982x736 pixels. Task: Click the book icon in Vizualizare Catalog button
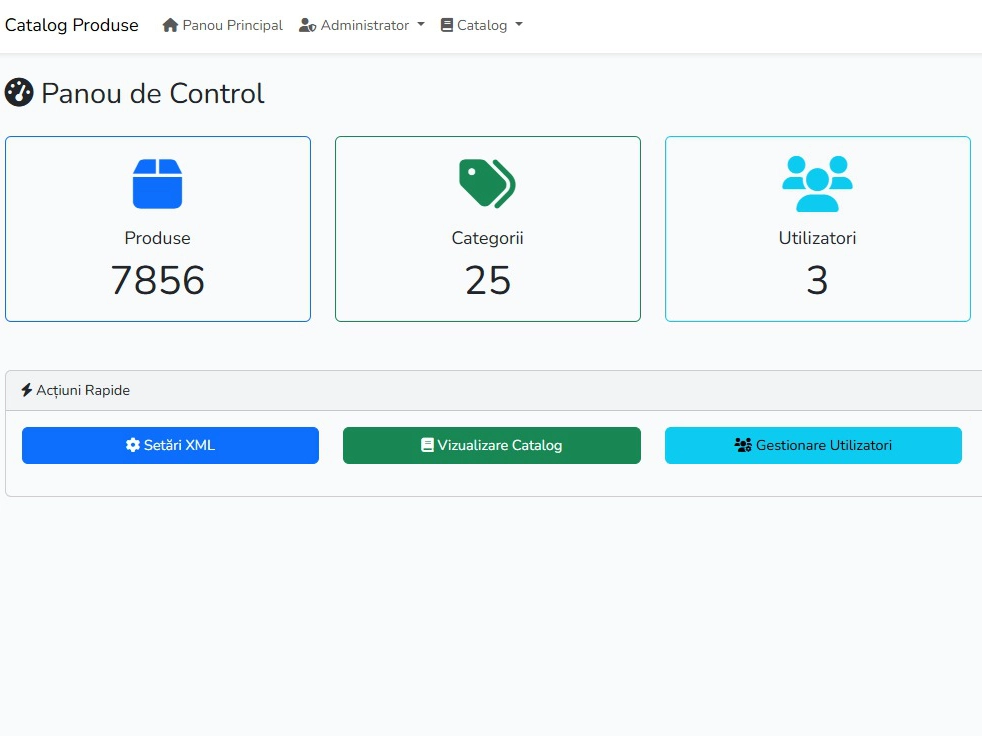tap(426, 444)
